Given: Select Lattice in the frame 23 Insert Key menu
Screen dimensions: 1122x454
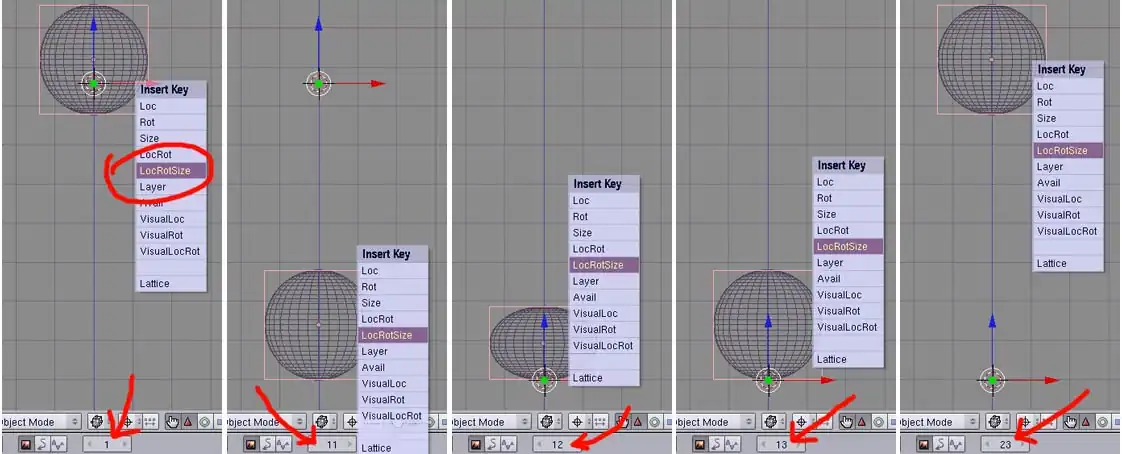Looking at the screenshot, I should tap(1051, 264).
